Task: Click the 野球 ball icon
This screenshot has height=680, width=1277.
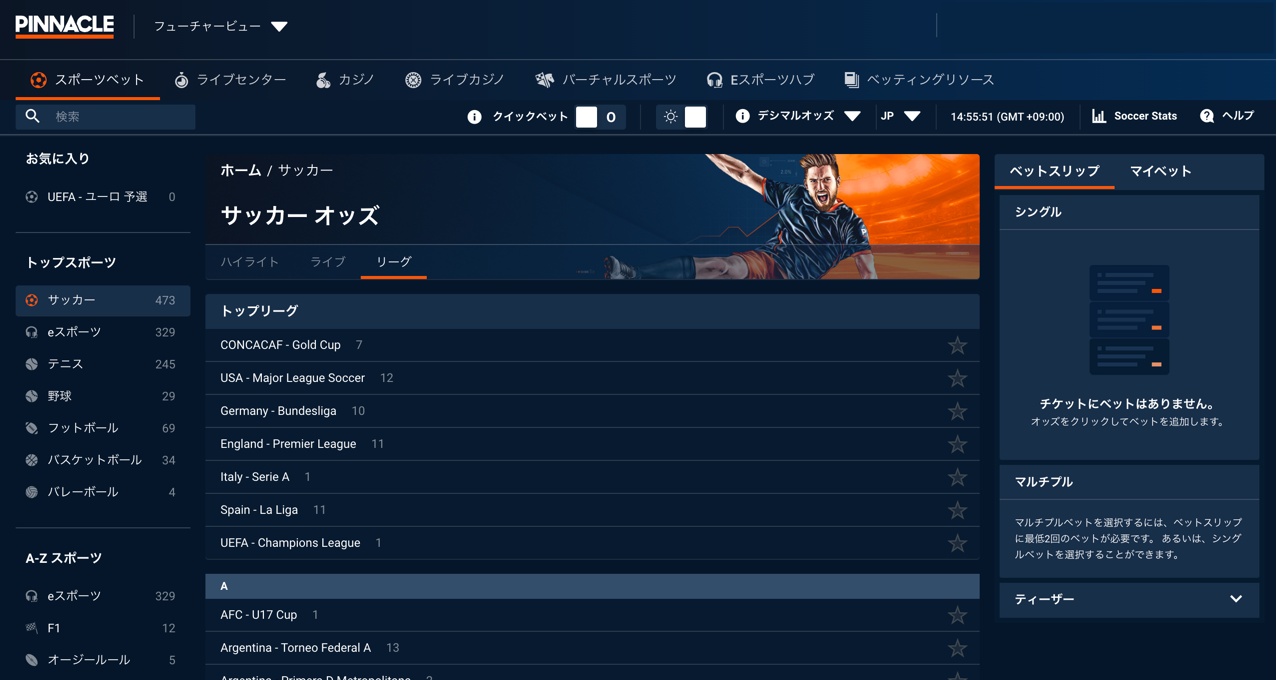Action: pyautogui.click(x=32, y=396)
